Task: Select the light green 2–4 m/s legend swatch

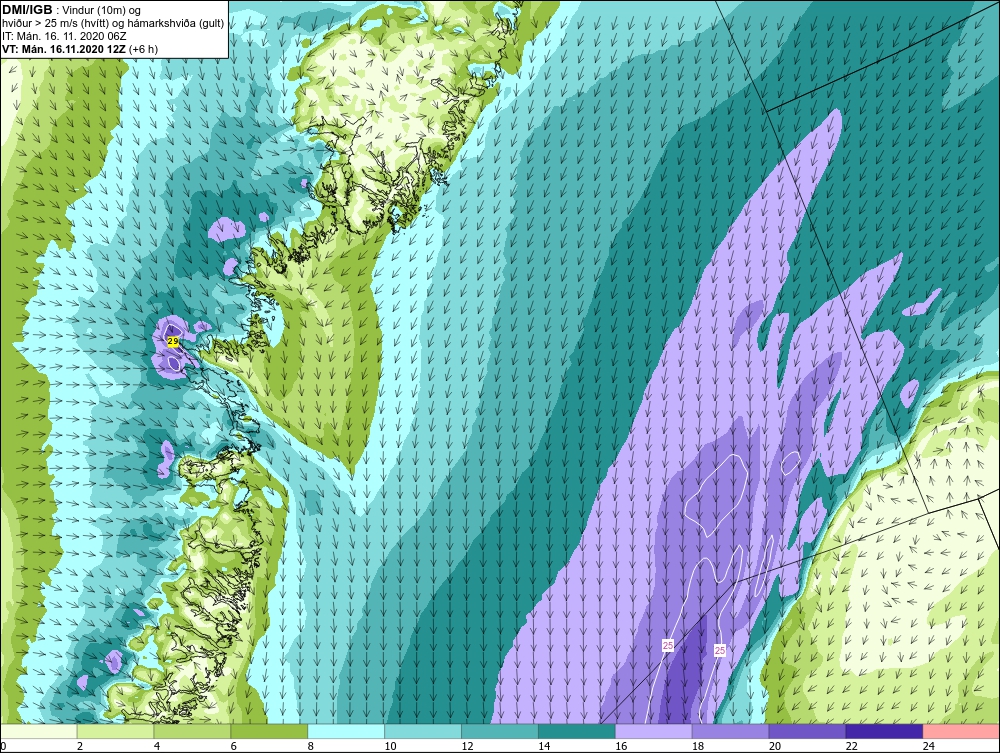Action: (115, 731)
